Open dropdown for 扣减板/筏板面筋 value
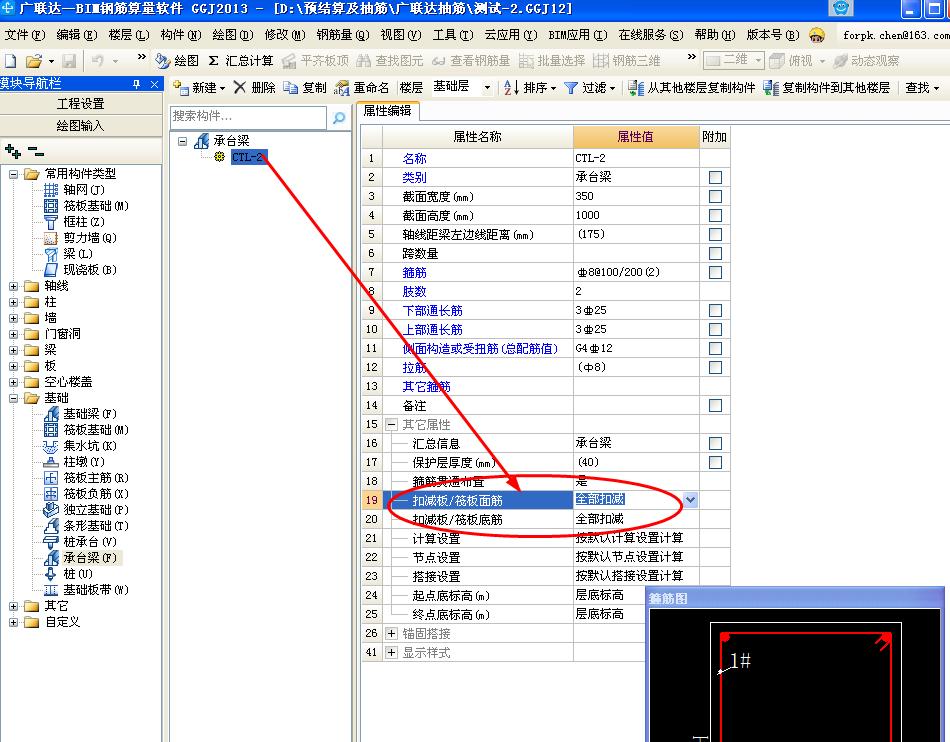The height and width of the screenshot is (742, 950). coord(690,500)
